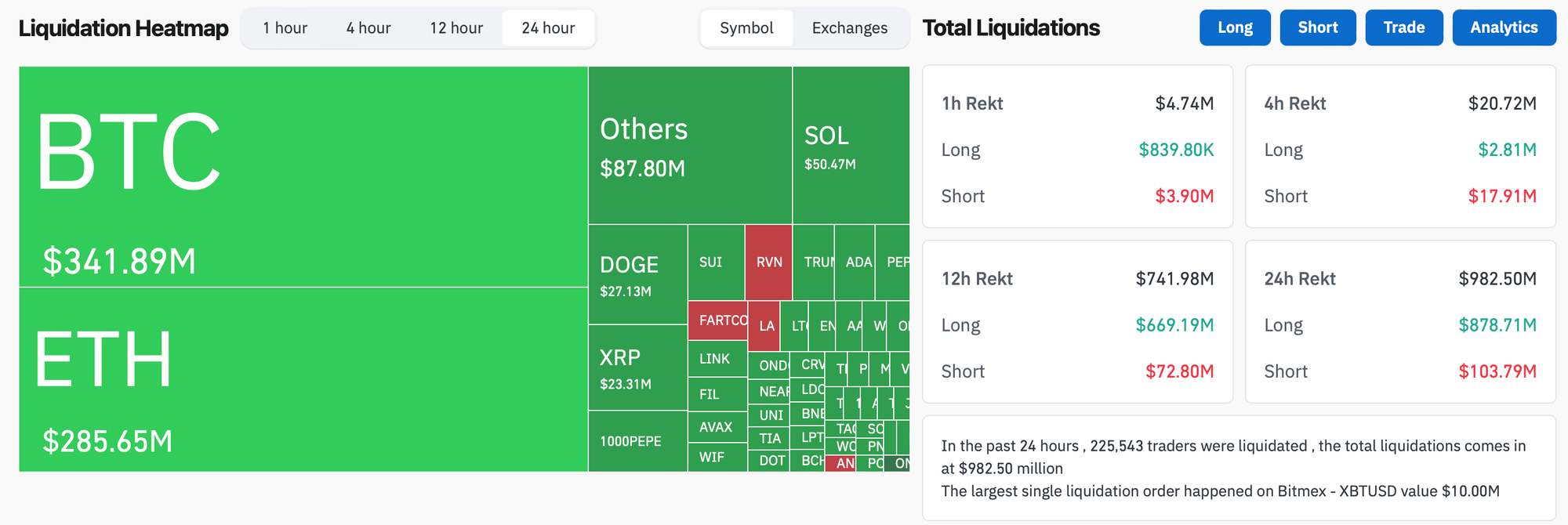Screen dimensions: 1568x525
Task: Click the 1000PEPE heatmap tile
Action: click(x=637, y=441)
